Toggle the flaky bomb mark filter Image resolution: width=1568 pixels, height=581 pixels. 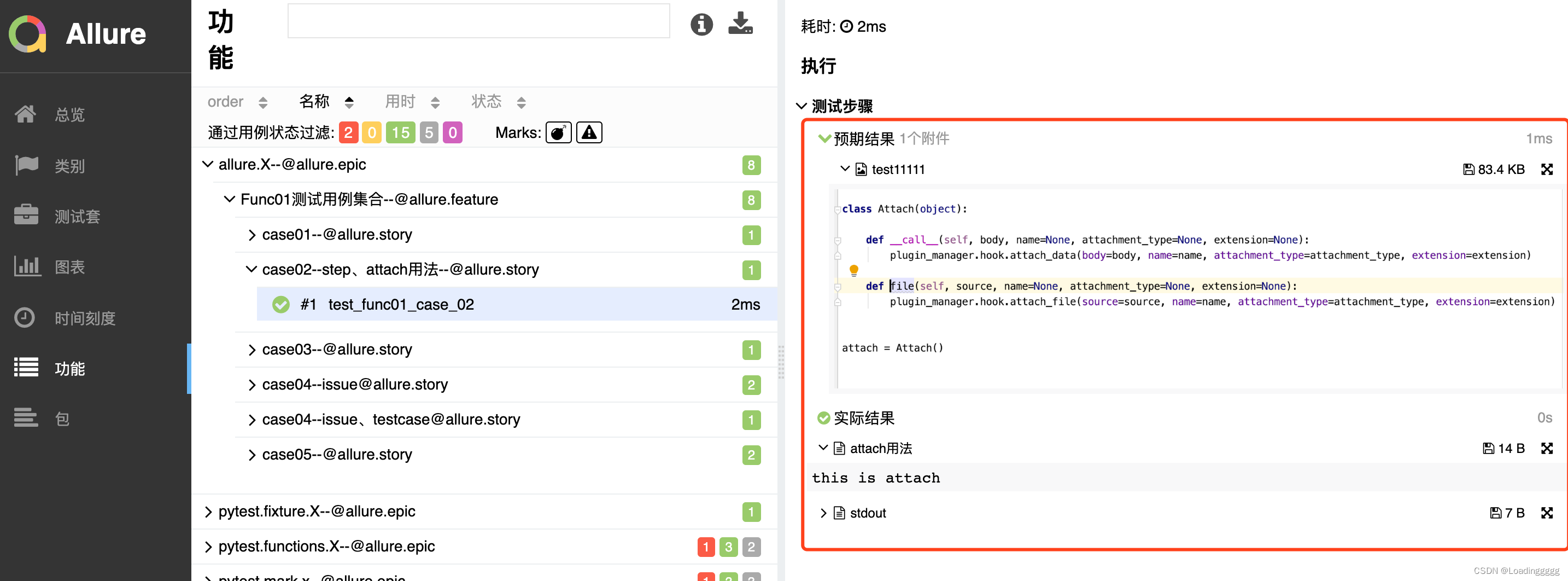[558, 132]
